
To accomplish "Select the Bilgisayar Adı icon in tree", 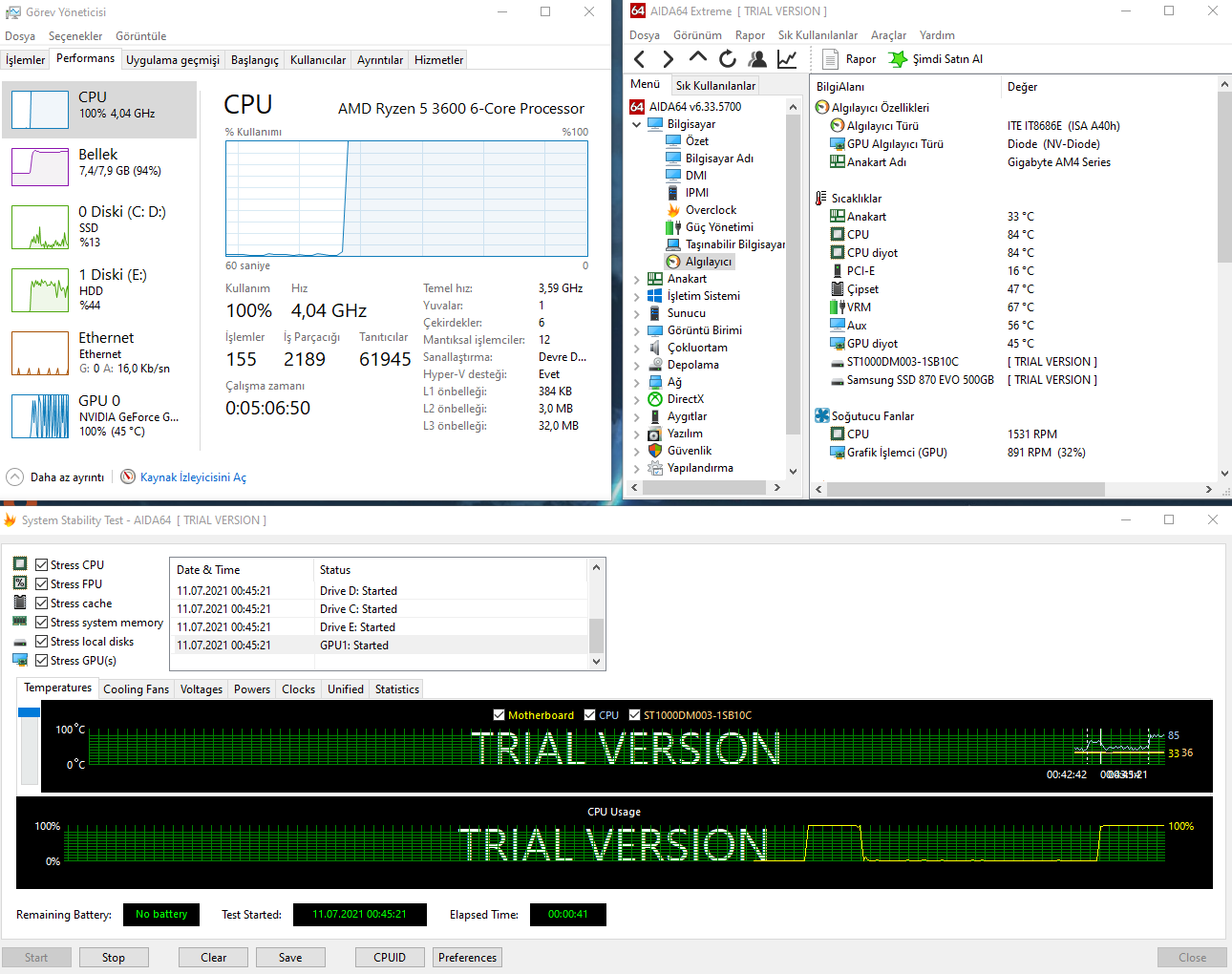I will tap(673, 159).
